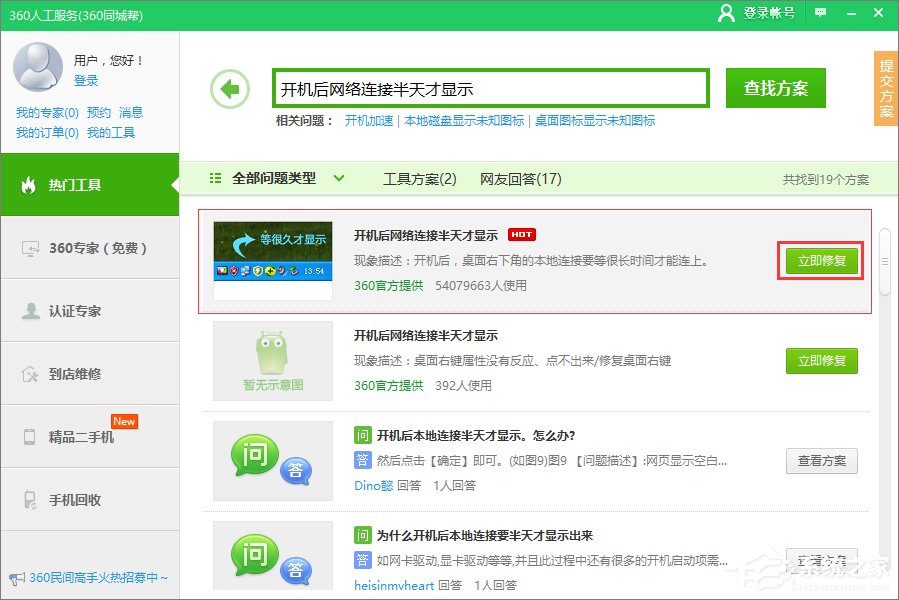This screenshot has width=899, height=600.
Task: Open 到店维修 via its store icon
Action: click(30, 372)
